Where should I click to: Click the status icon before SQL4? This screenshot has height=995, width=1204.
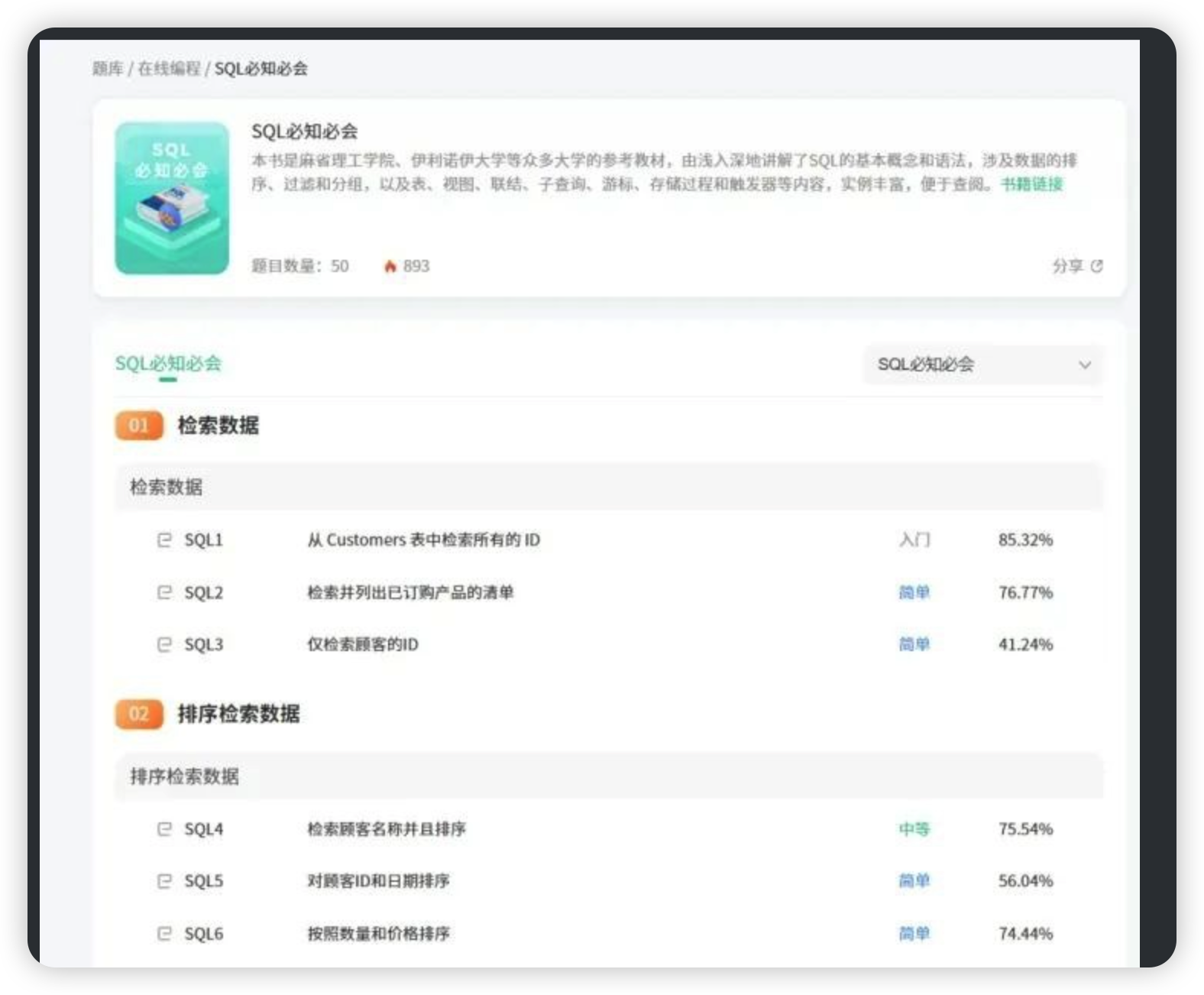click(164, 828)
